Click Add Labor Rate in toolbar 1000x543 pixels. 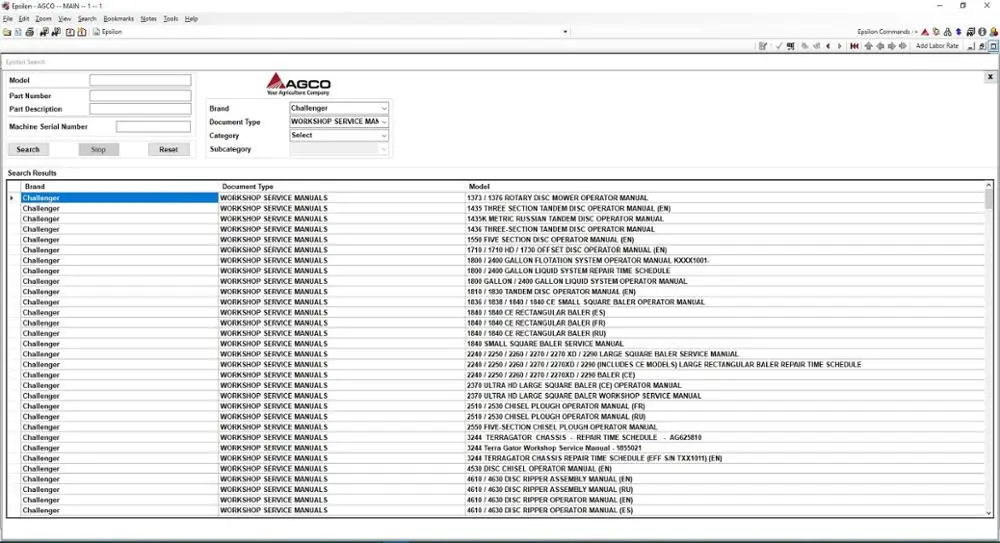937,46
